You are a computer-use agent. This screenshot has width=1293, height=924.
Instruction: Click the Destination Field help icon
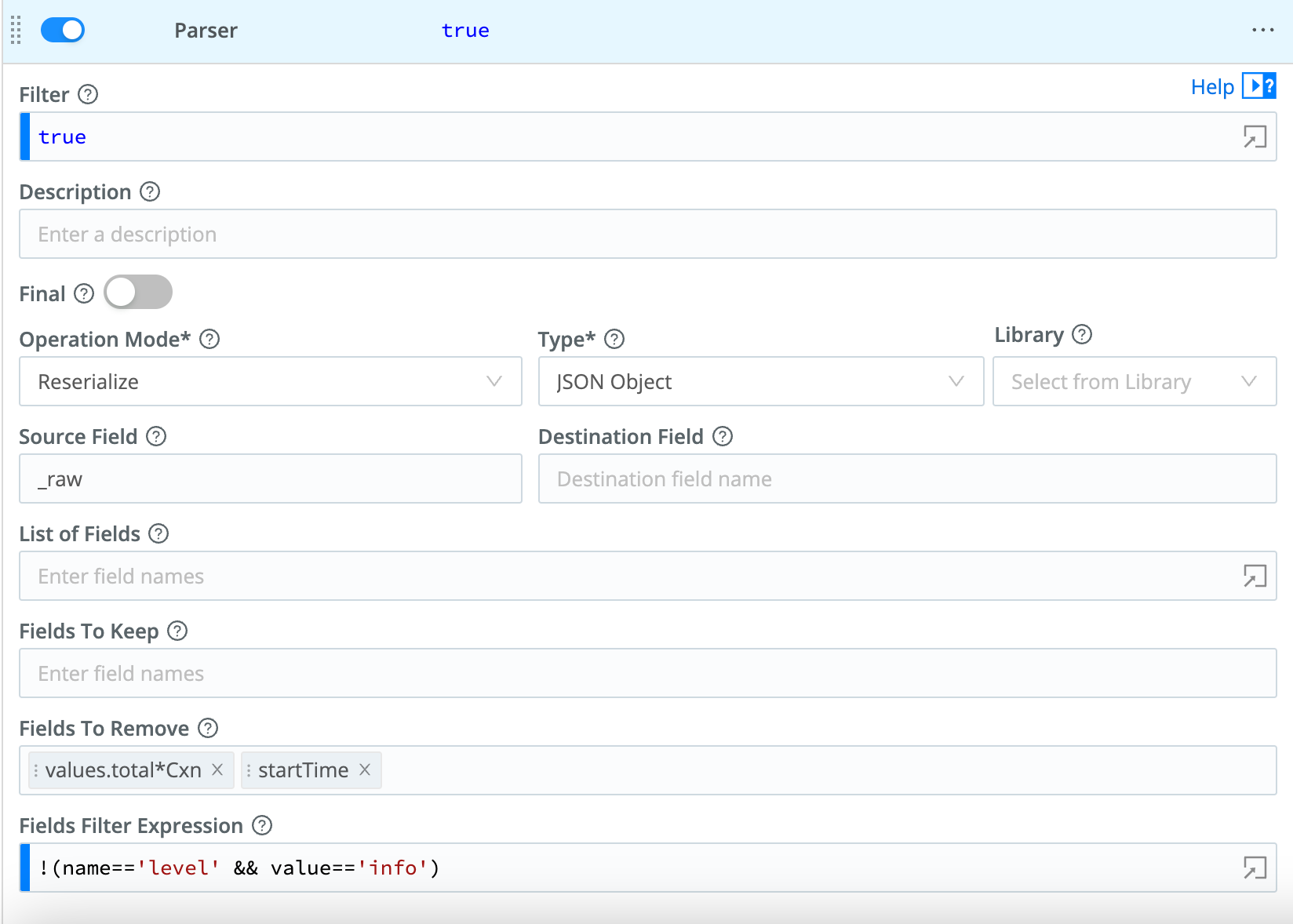tap(723, 437)
